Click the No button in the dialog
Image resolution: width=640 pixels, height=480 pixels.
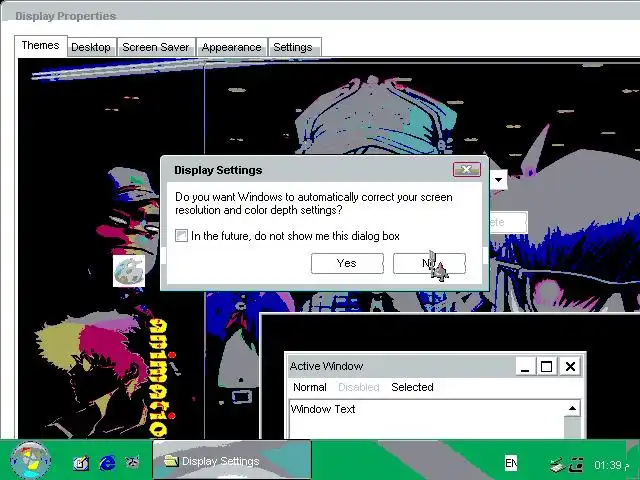pos(429,263)
